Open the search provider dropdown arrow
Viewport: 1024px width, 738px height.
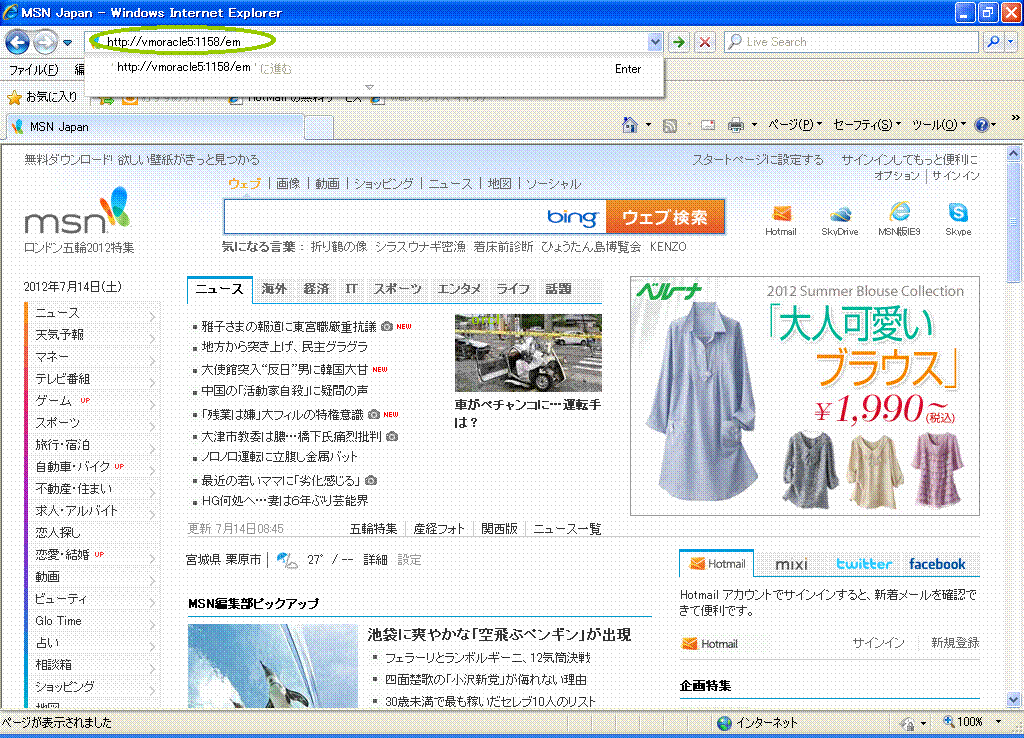click(1010, 42)
